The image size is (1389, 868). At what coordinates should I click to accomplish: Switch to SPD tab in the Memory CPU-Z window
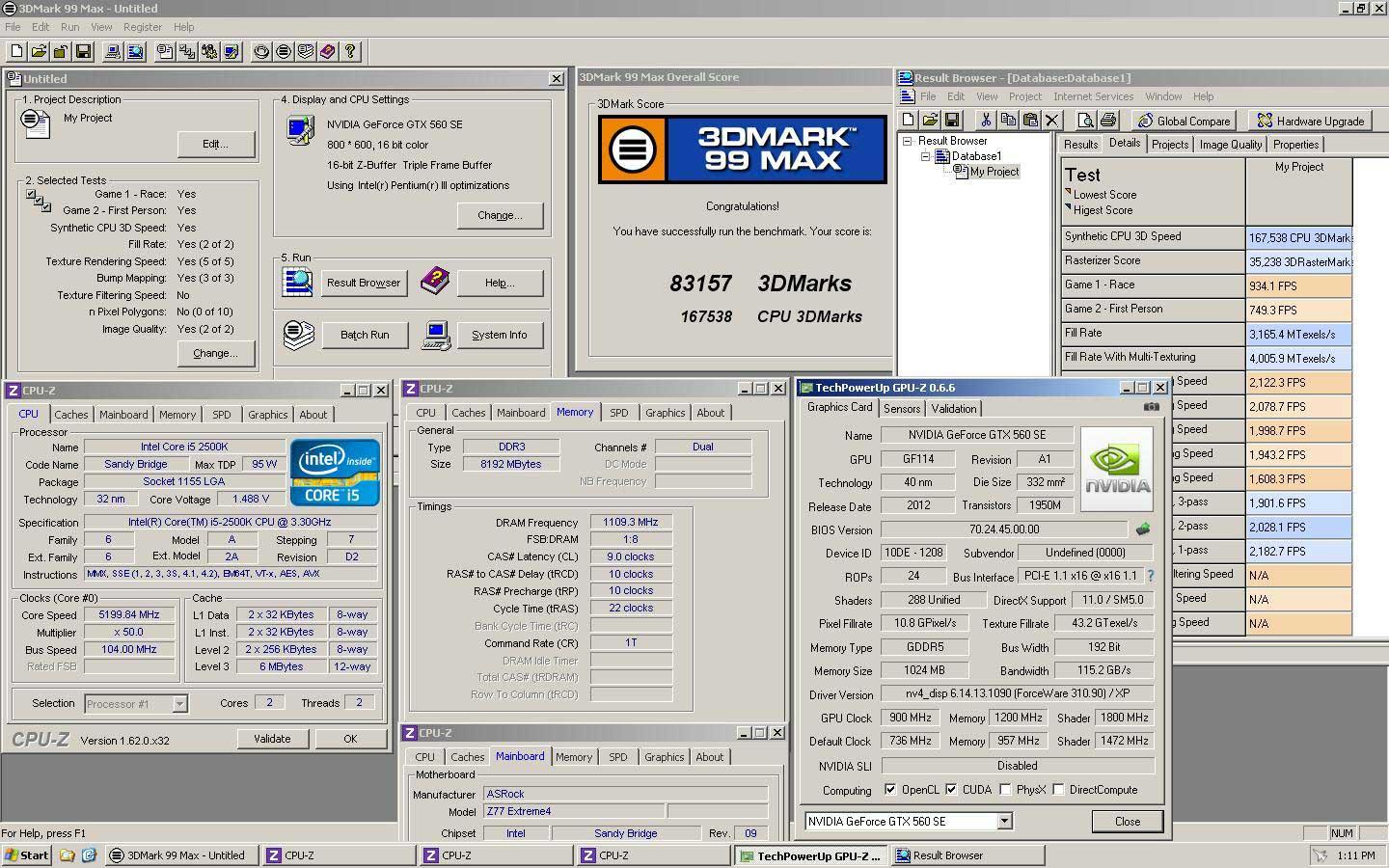[619, 413]
